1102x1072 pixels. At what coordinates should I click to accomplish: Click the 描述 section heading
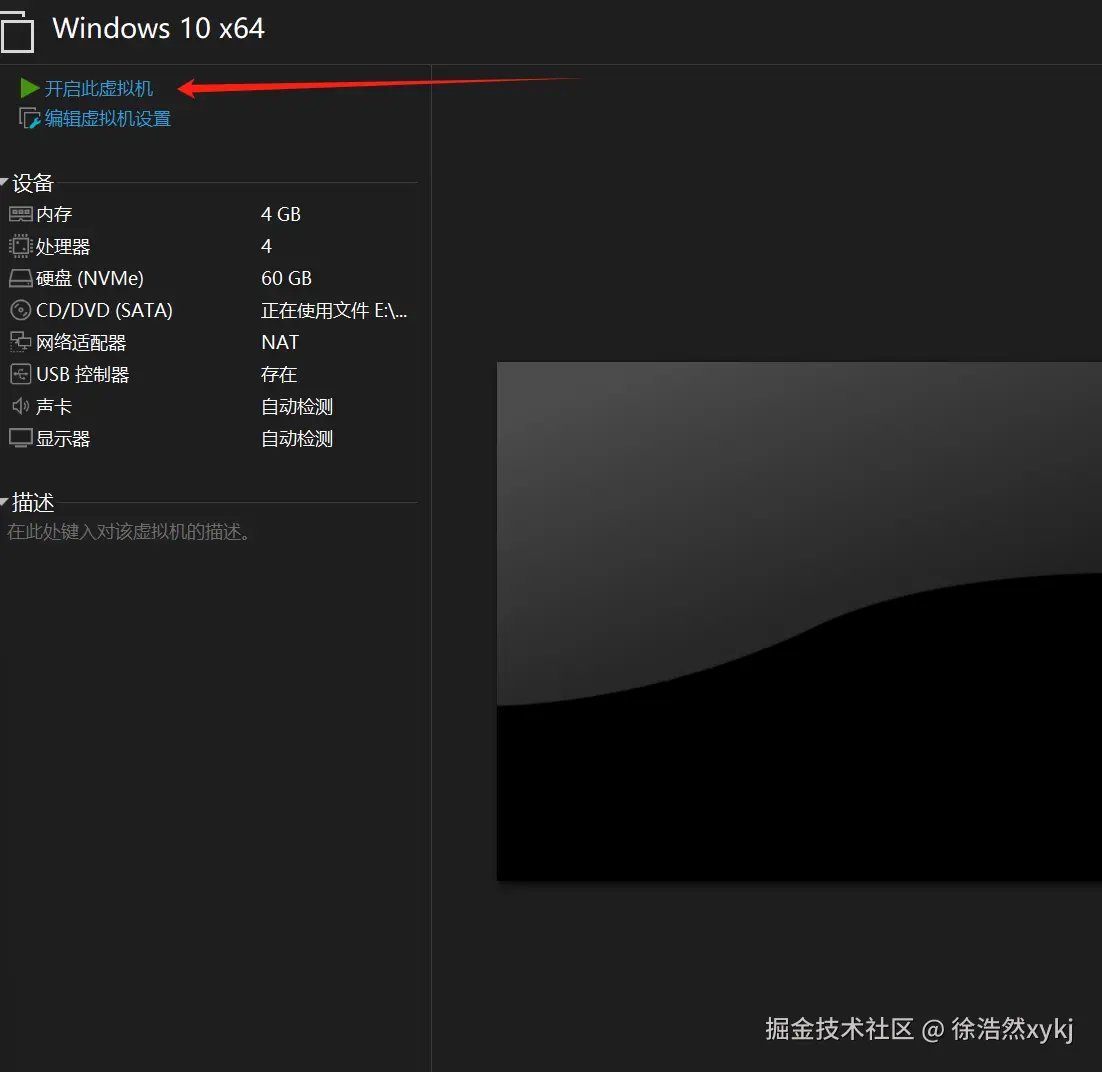click(x=33, y=502)
